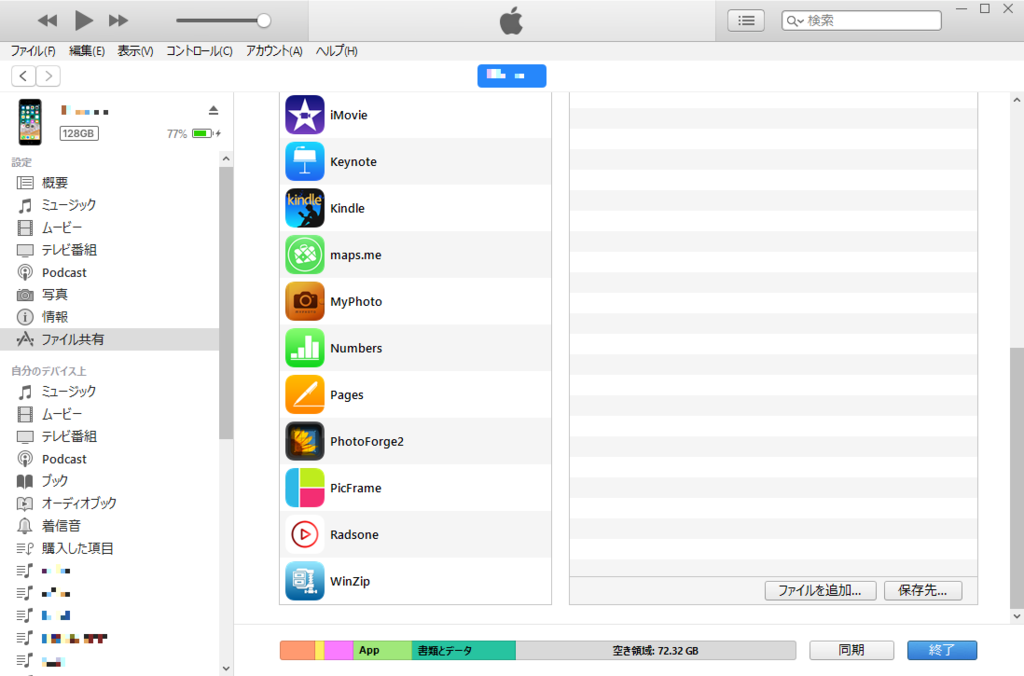Select the PhotoForge2 app icon
Screen dimensions: 1024x676
pyautogui.click(x=304, y=441)
